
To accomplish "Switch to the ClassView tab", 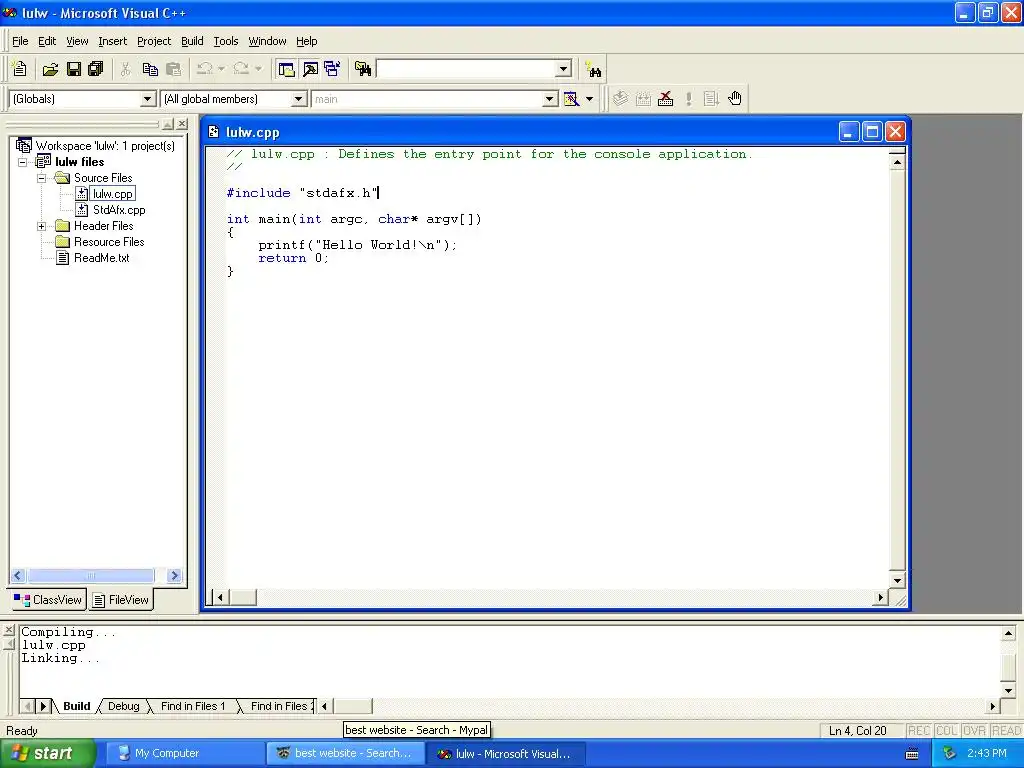I will coord(48,600).
